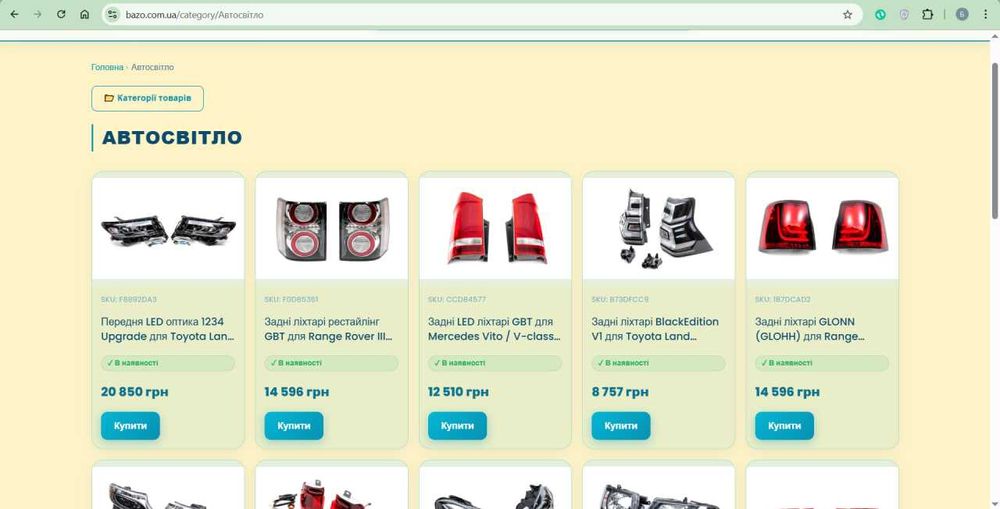Image resolution: width=1000 pixels, height=509 pixels.
Task: View Range Rover GLONN red taillights image
Action: pos(822,228)
